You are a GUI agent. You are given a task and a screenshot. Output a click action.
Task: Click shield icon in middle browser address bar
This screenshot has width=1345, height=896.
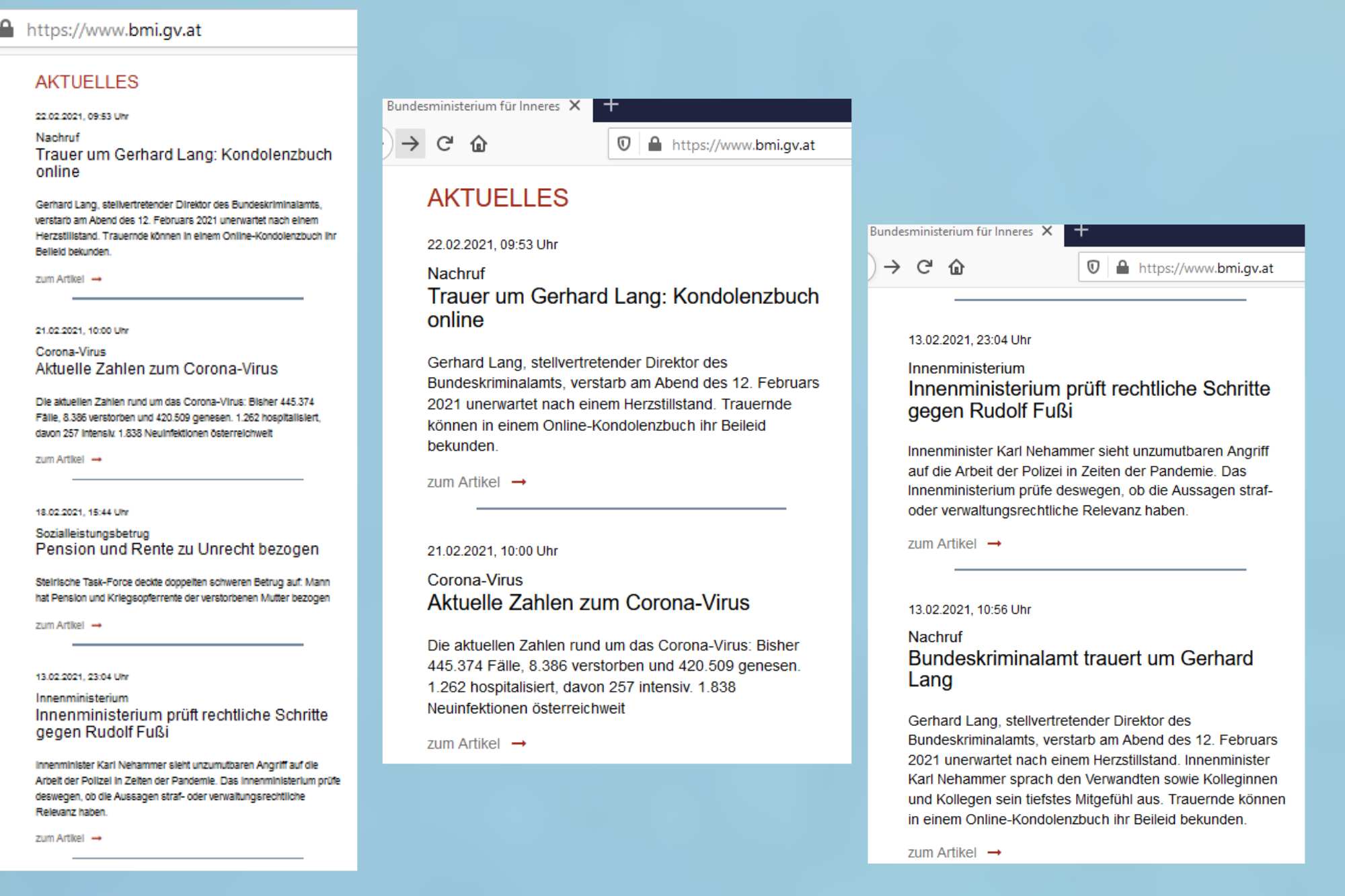click(x=624, y=144)
